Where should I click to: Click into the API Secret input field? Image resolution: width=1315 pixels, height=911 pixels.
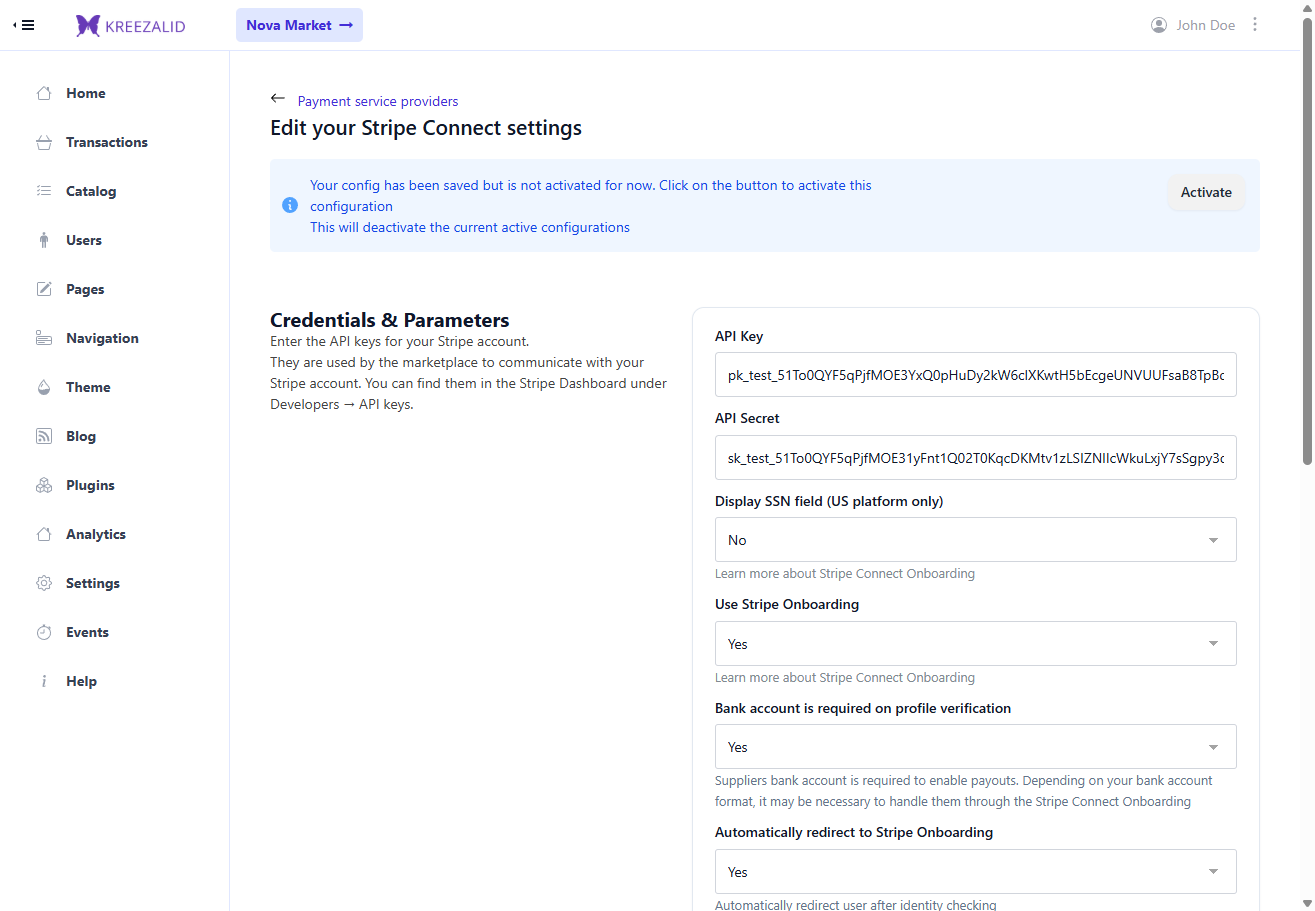click(x=975, y=458)
